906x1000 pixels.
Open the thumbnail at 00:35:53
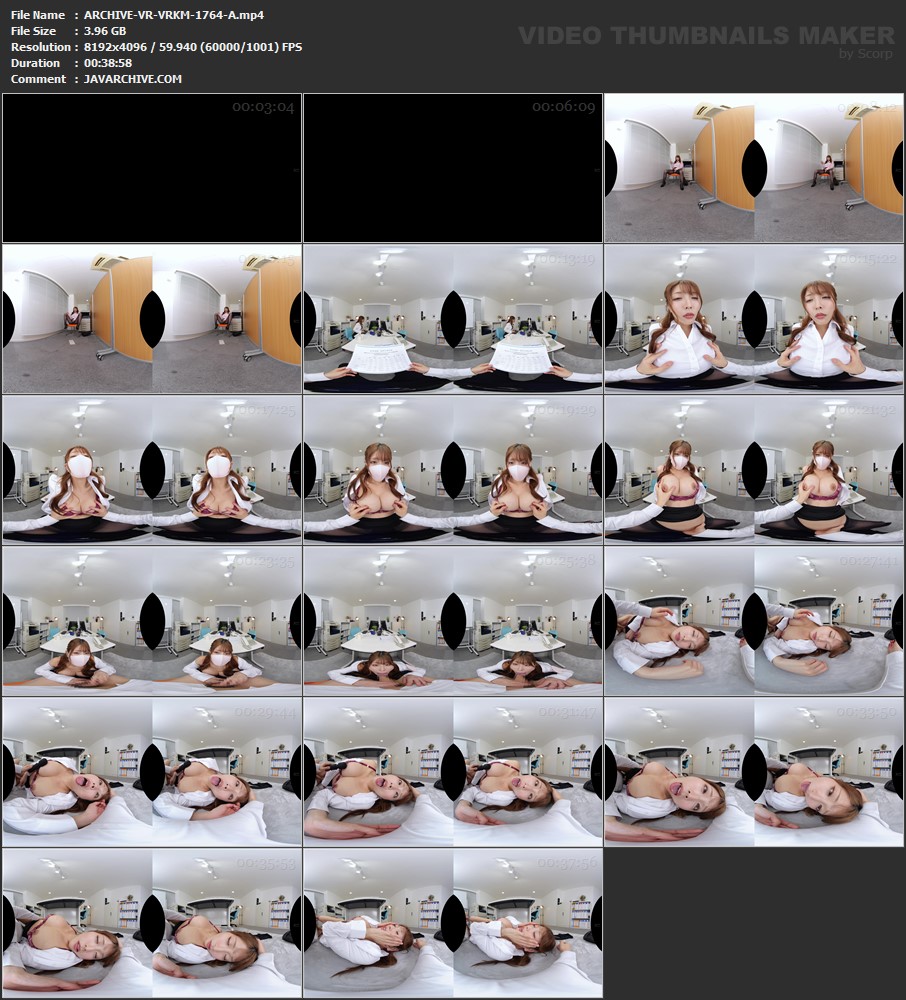[x=152, y=923]
